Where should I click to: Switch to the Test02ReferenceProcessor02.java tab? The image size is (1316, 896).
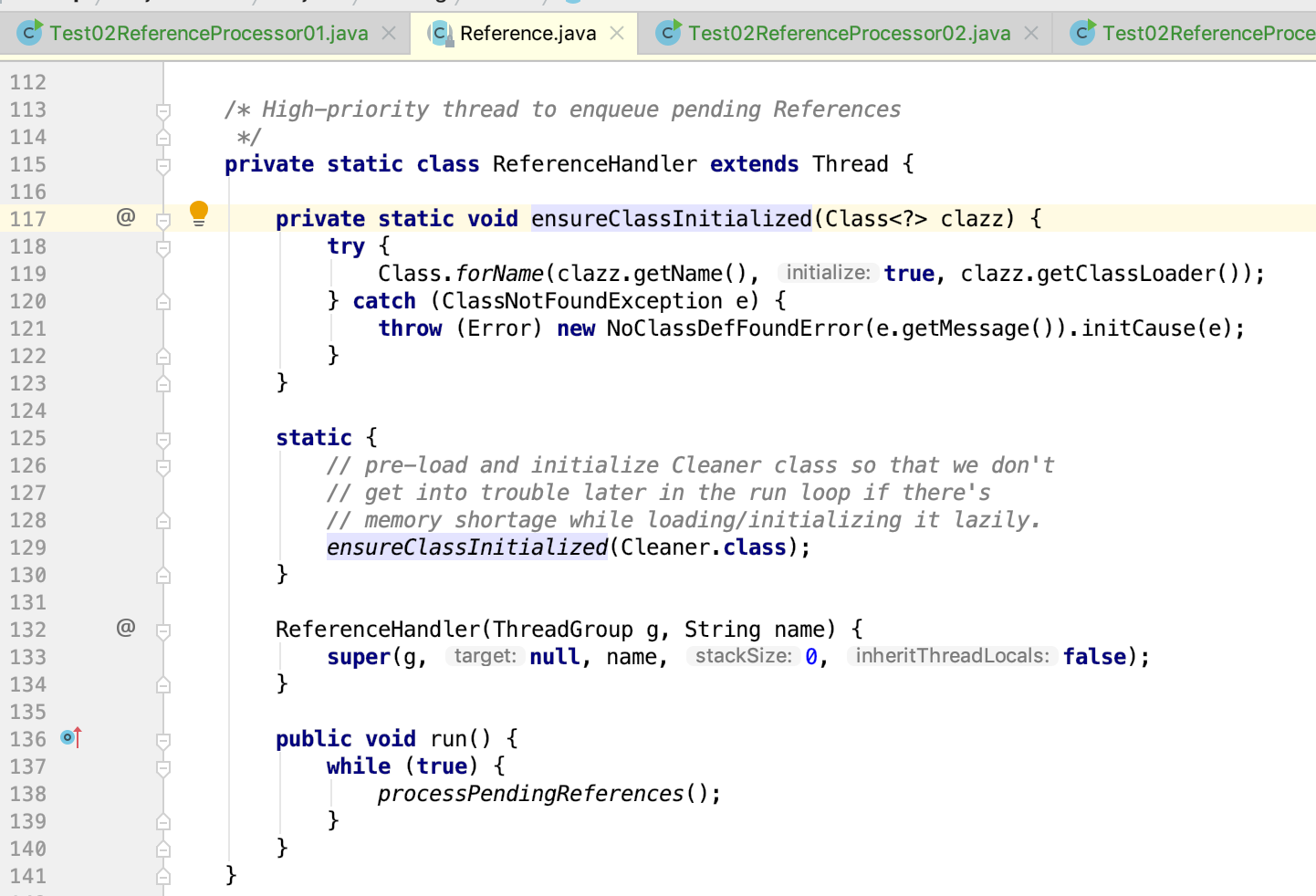click(849, 32)
